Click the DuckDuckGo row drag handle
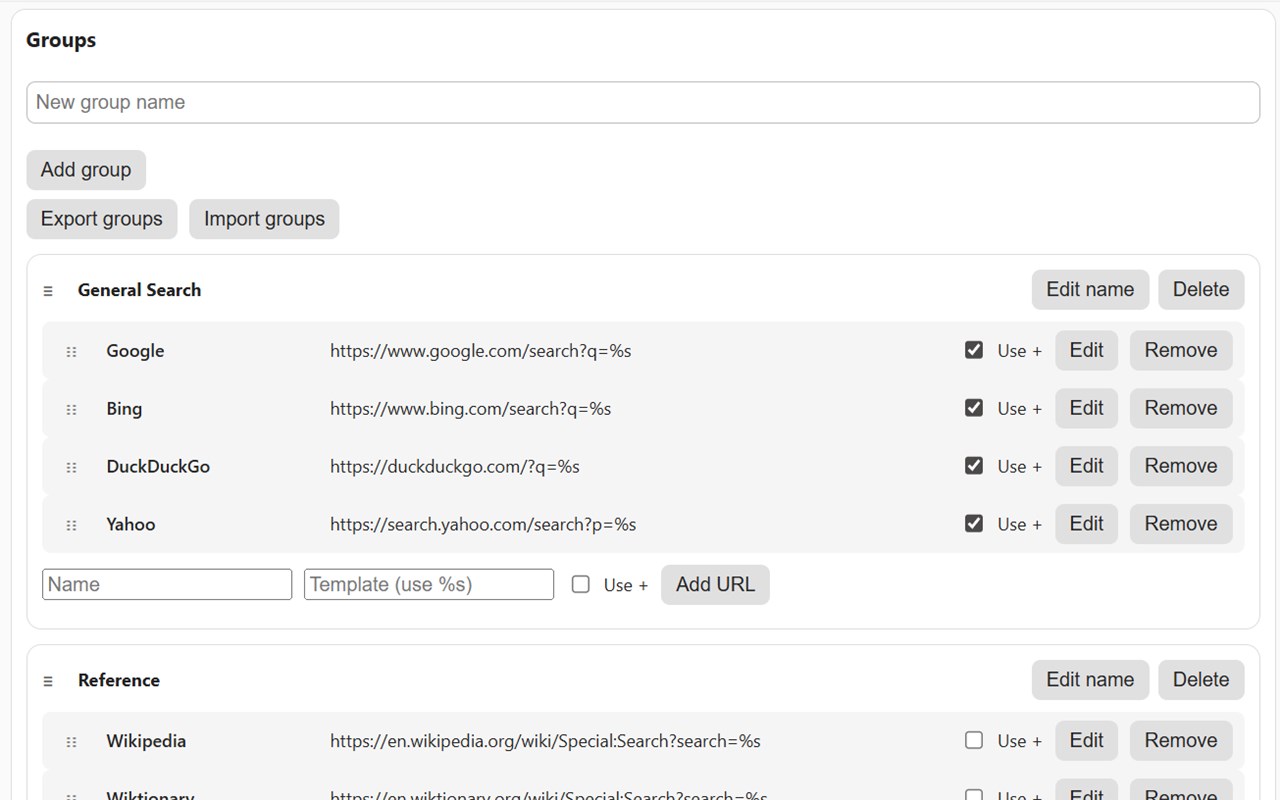The image size is (1280, 800). [x=71, y=467]
